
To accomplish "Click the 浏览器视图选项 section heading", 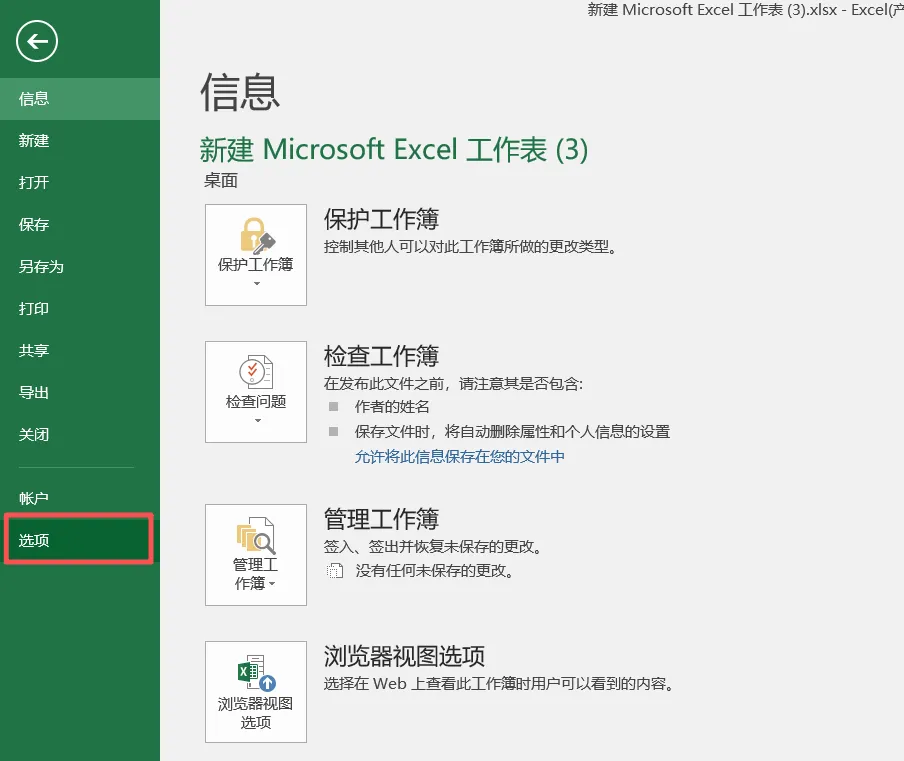I will pyautogui.click(x=404, y=656).
